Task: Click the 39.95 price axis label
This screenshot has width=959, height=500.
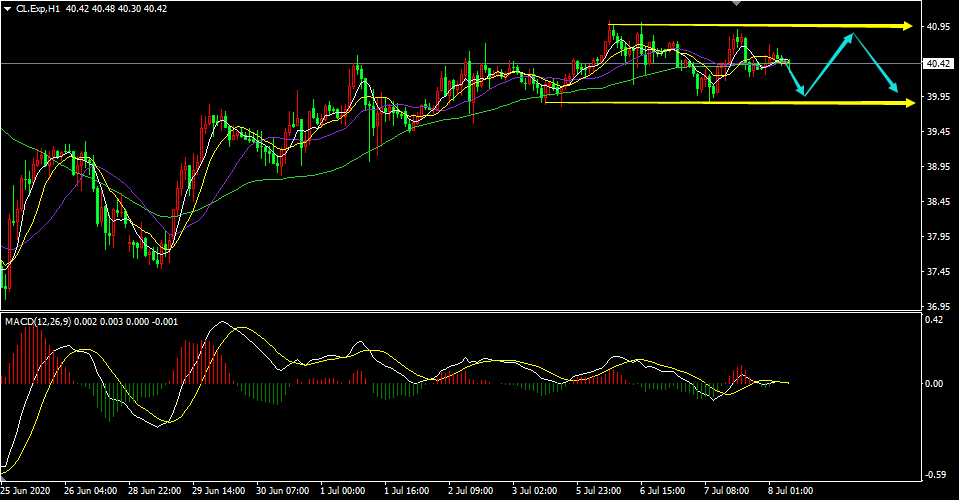Action: coord(939,97)
